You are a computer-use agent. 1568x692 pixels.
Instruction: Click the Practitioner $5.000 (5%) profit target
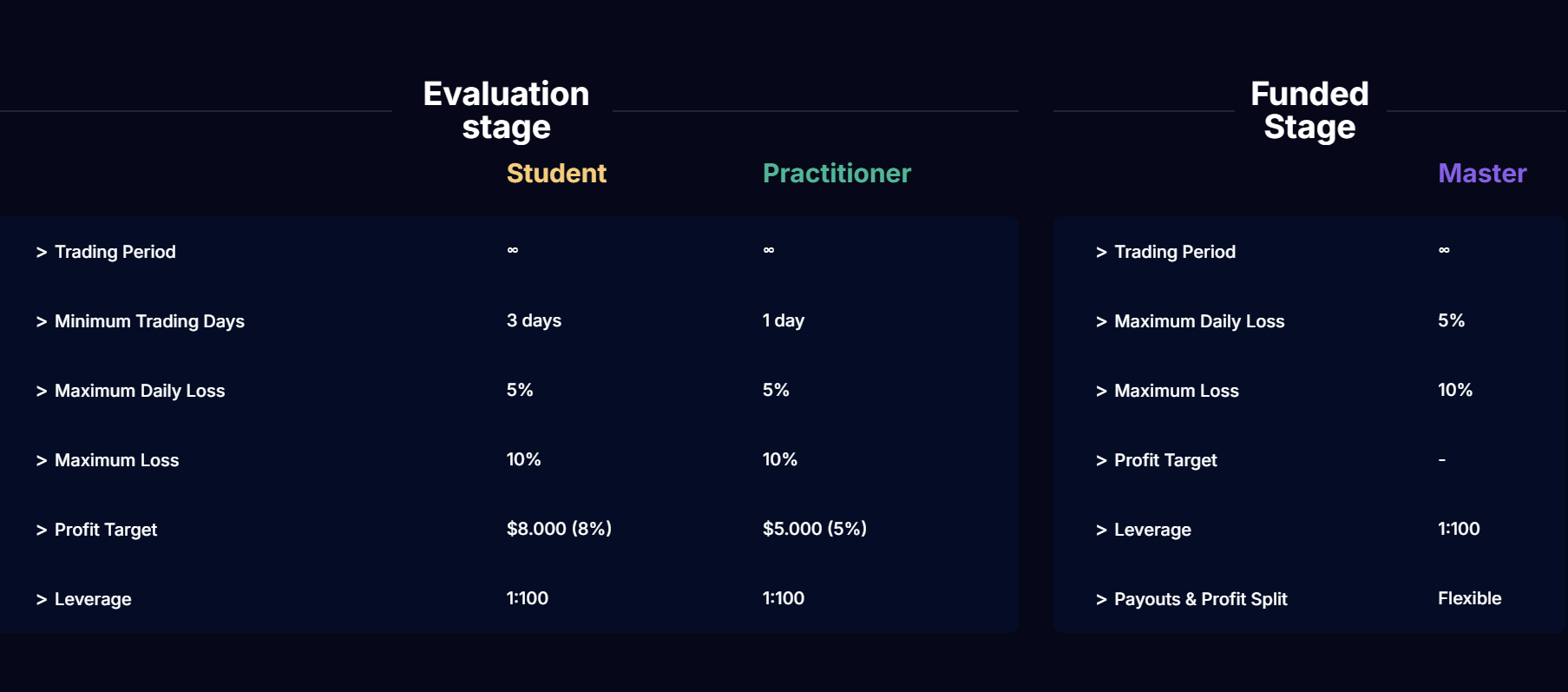[x=815, y=529]
